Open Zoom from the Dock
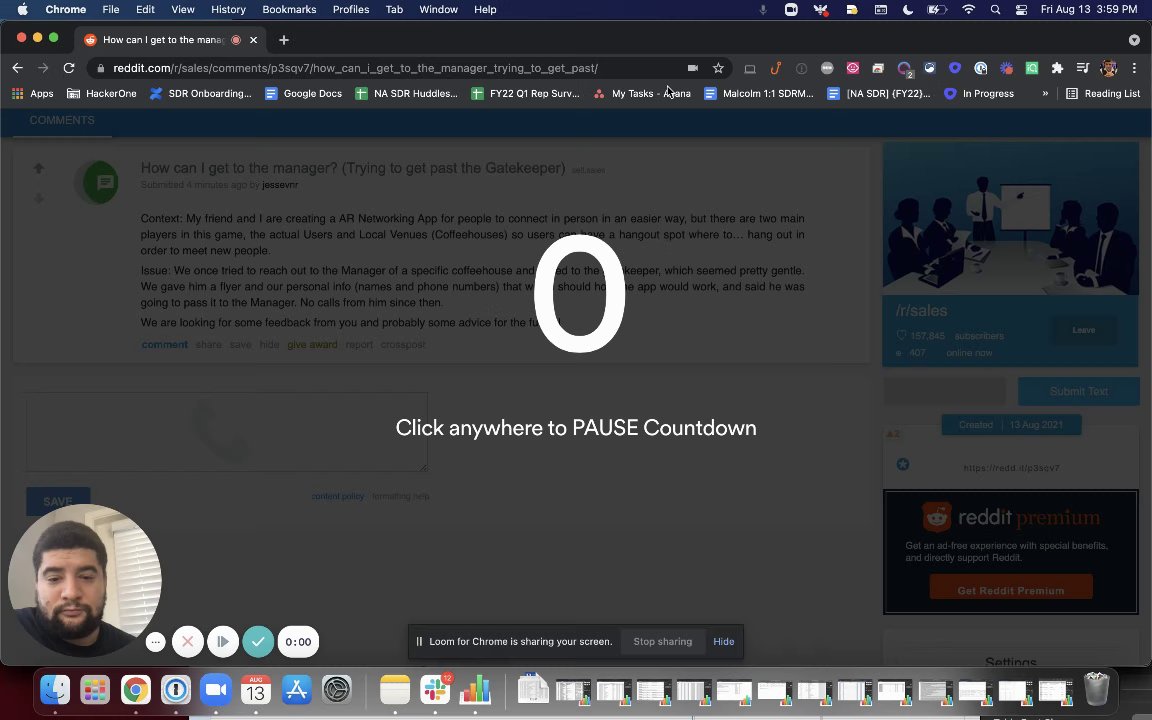 [215, 690]
